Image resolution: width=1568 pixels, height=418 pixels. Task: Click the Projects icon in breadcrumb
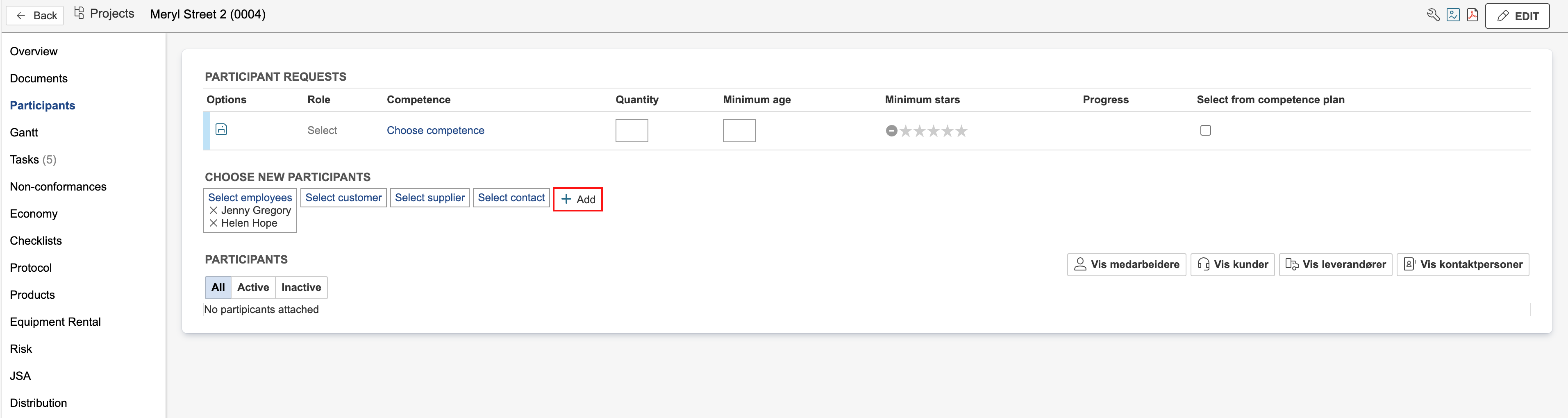click(79, 14)
